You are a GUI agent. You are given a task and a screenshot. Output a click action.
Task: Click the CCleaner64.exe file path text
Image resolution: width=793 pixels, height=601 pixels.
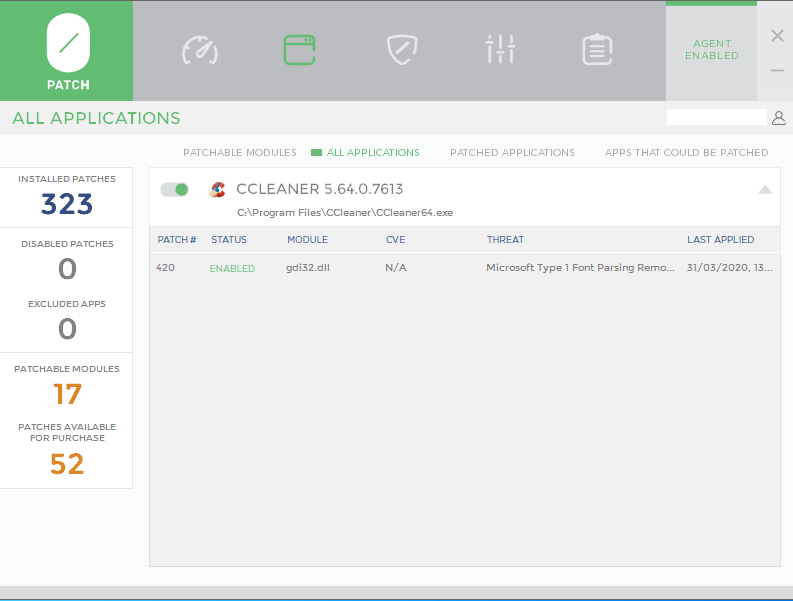(345, 213)
